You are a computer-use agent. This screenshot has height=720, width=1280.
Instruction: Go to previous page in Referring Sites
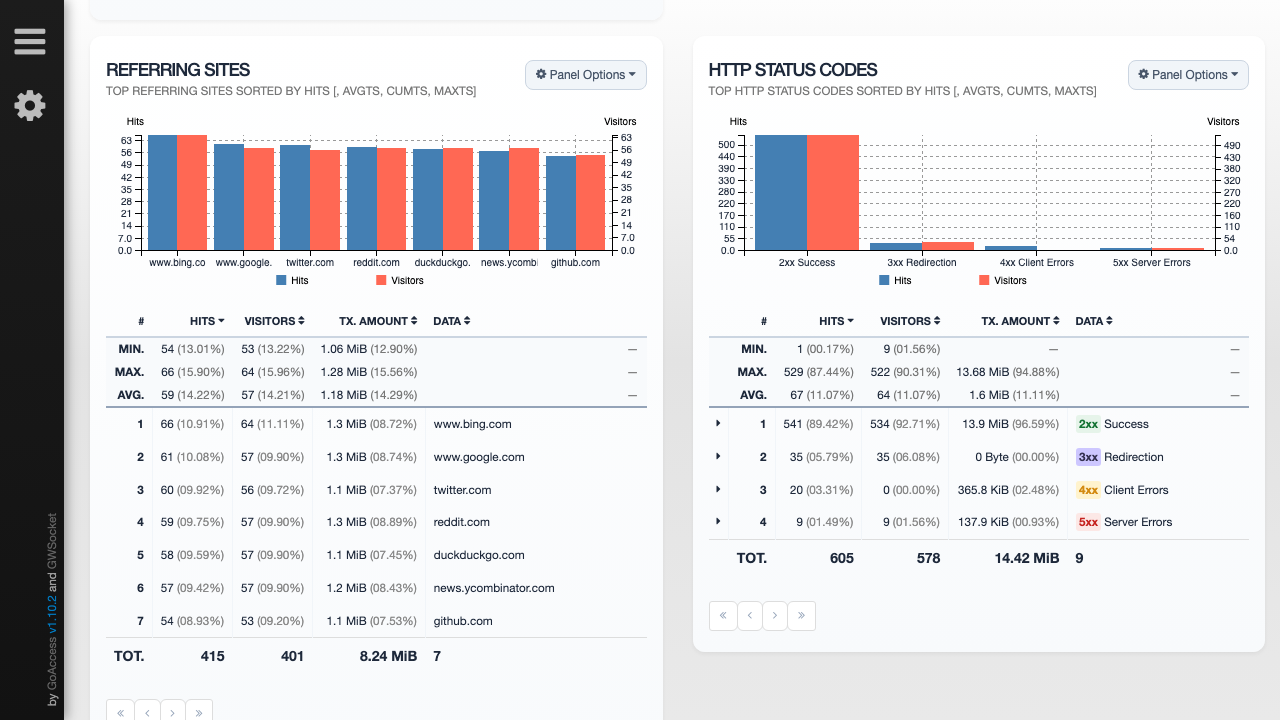[x=147, y=711]
